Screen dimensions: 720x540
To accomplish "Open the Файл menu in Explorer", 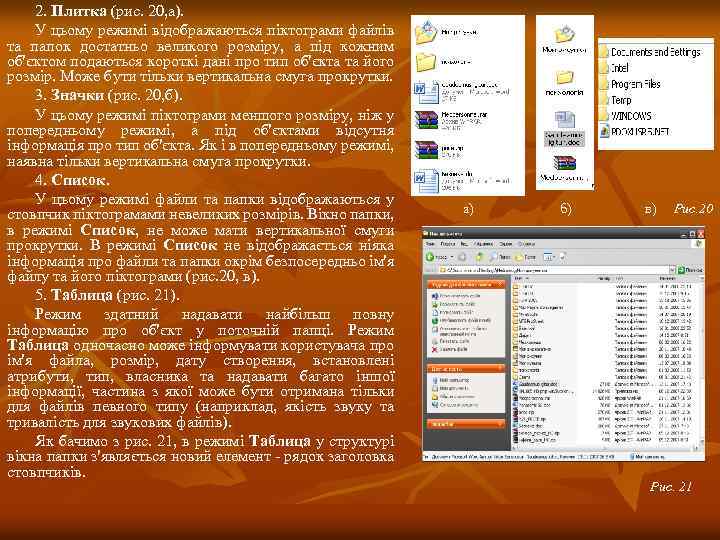I will click(430, 244).
